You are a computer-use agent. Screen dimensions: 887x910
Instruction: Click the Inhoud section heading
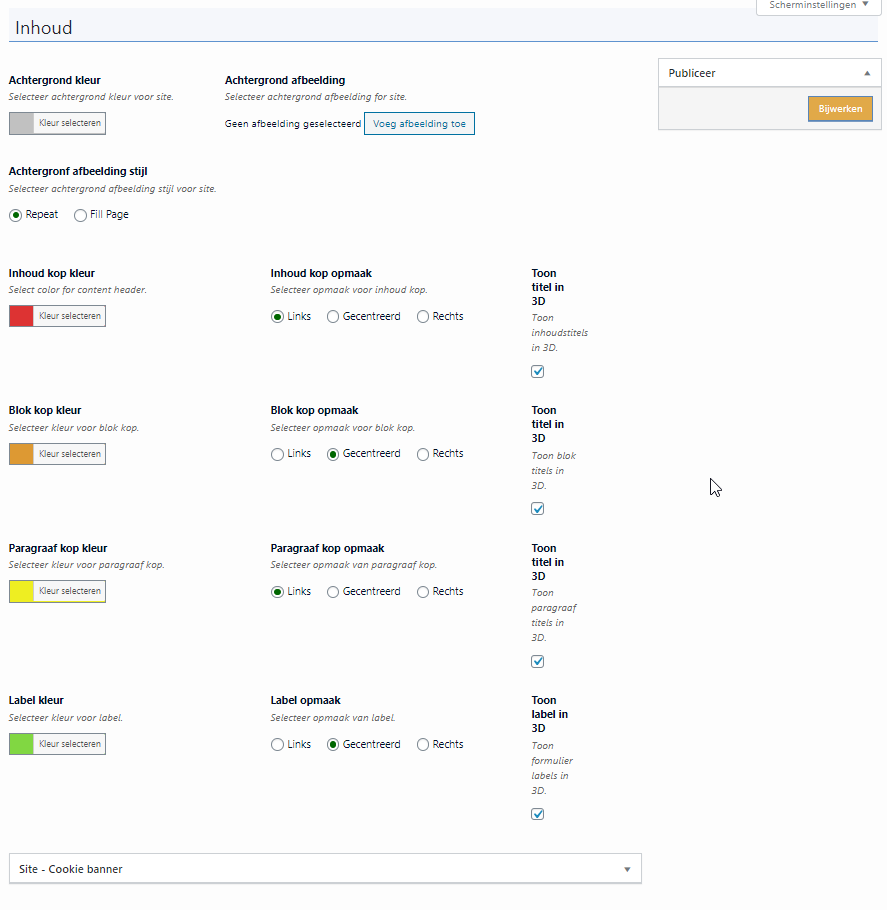44,28
